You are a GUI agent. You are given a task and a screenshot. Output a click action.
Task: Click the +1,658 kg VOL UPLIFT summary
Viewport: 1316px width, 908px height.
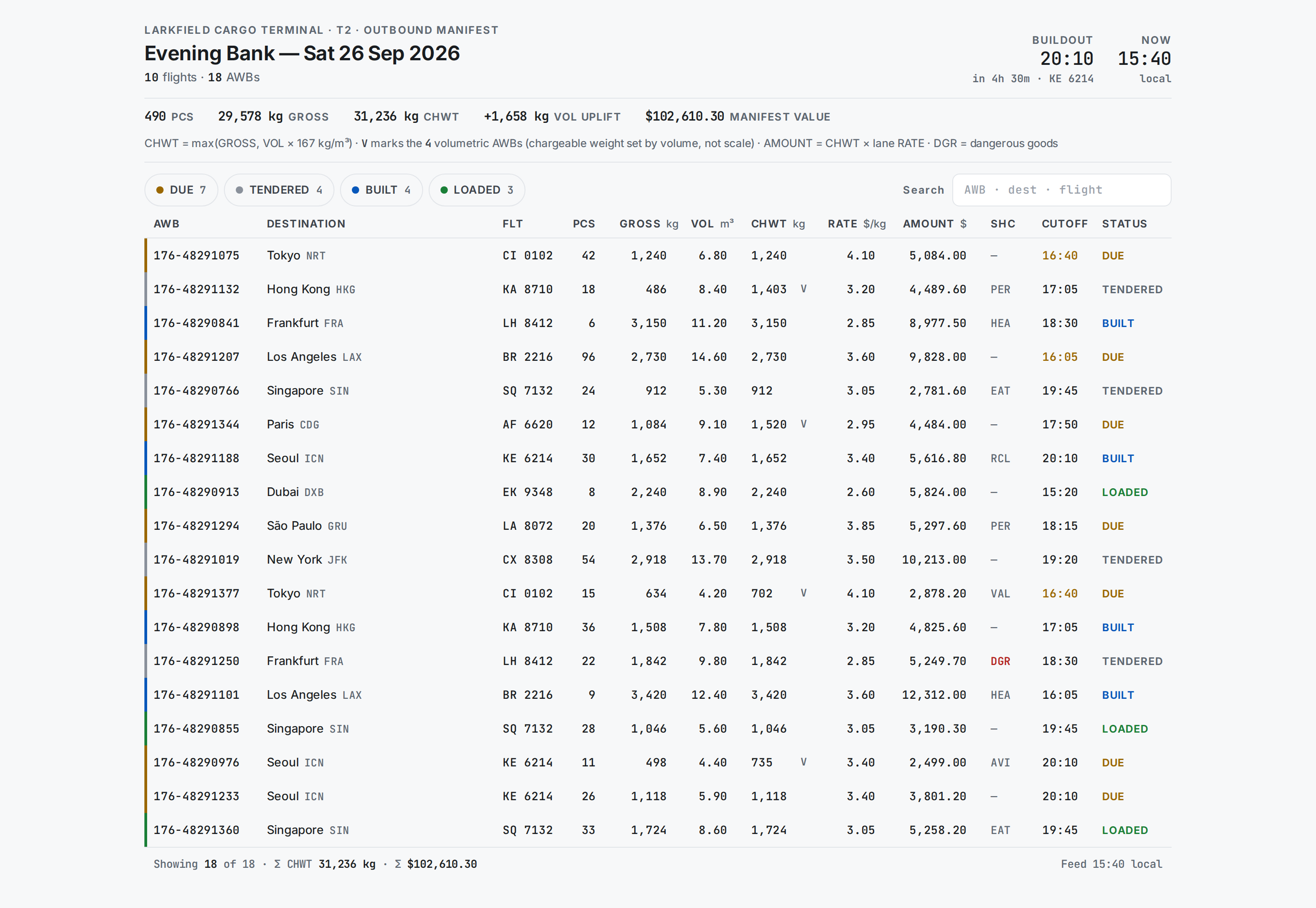click(552, 116)
